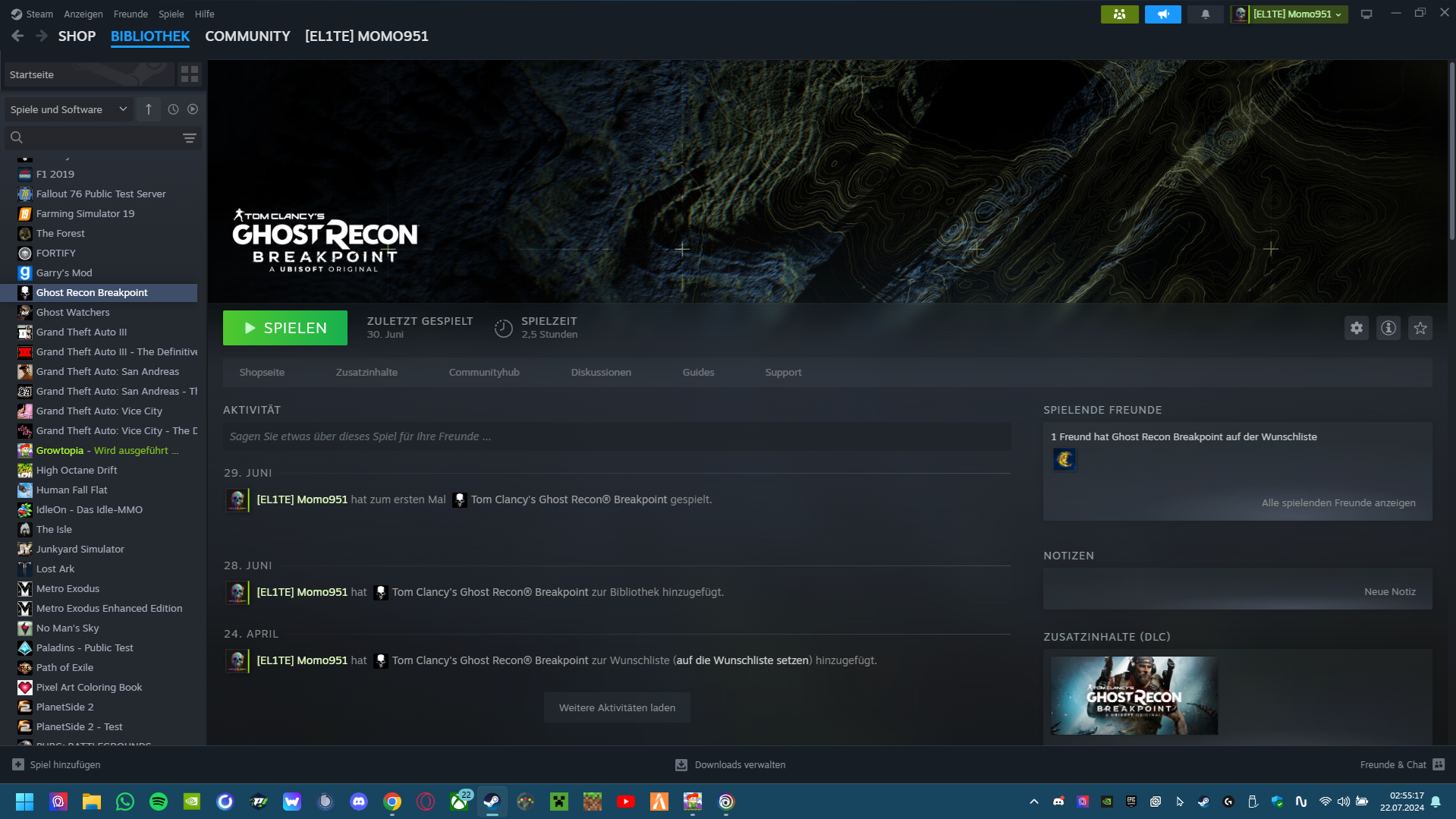Open WhatsApp from the taskbar

[125, 802]
